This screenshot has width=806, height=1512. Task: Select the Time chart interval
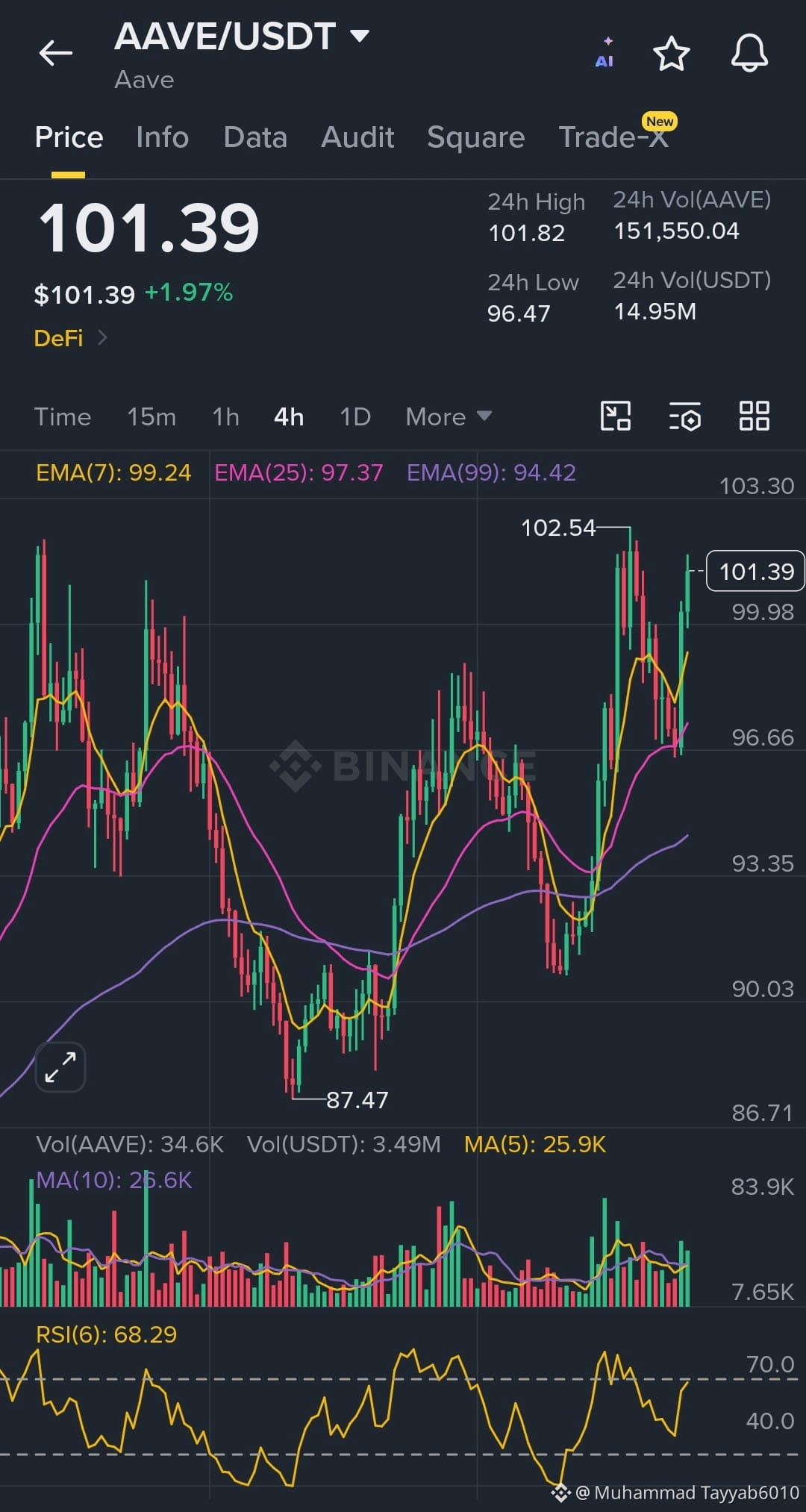point(63,416)
